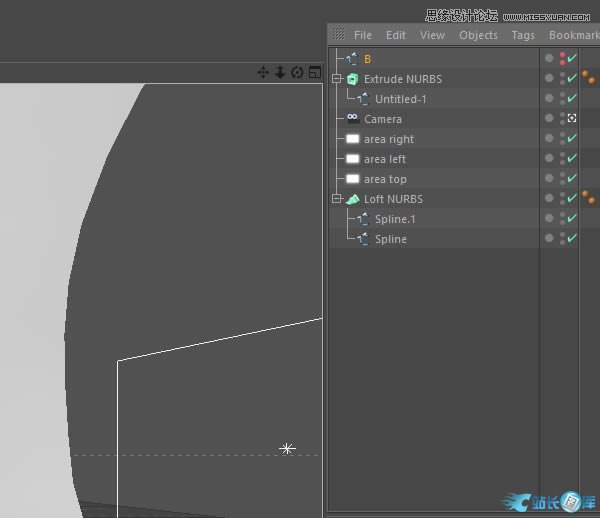Toggle Spline row visibility dots
Viewport: 600px width, 518px height.
click(x=562, y=238)
